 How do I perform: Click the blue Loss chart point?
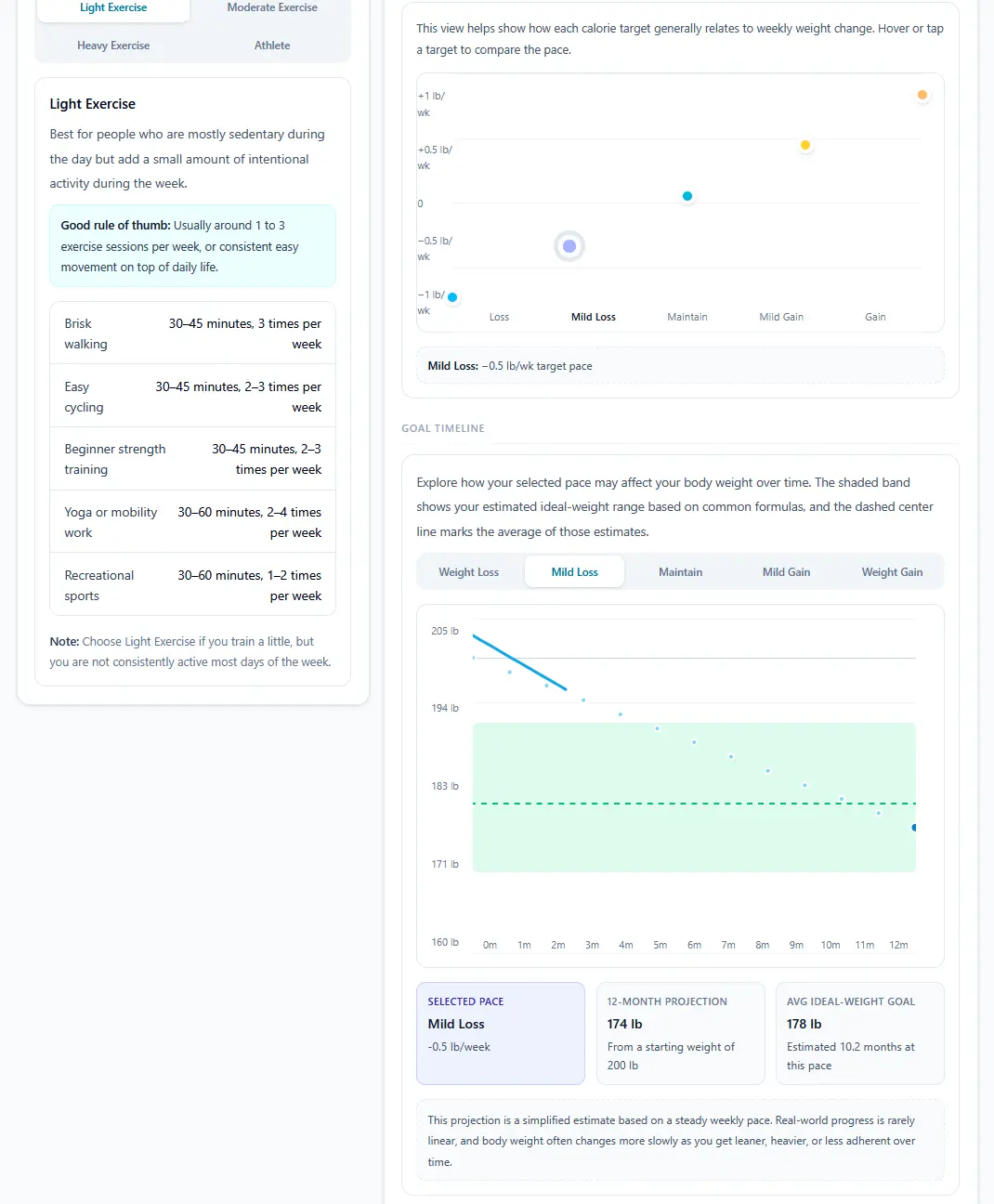[x=452, y=297]
